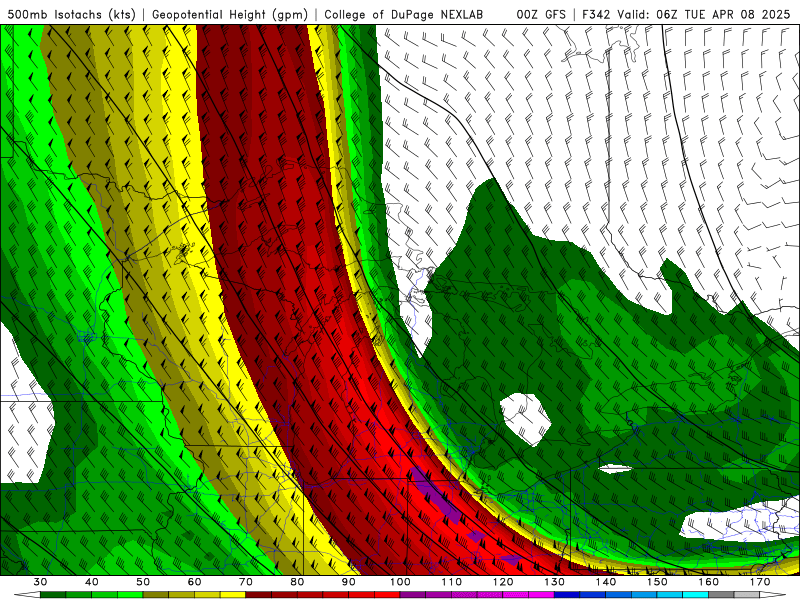Click the color bar label "140"

pos(606,582)
